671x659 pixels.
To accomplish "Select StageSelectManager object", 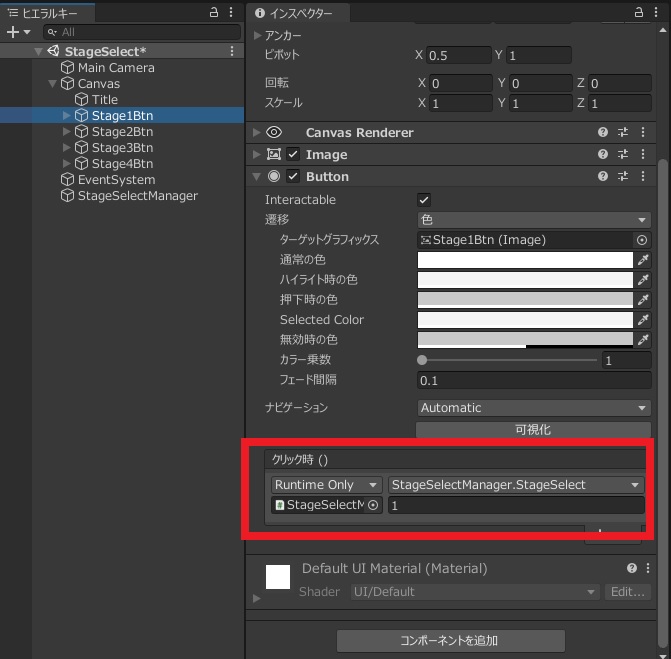I will [137, 196].
